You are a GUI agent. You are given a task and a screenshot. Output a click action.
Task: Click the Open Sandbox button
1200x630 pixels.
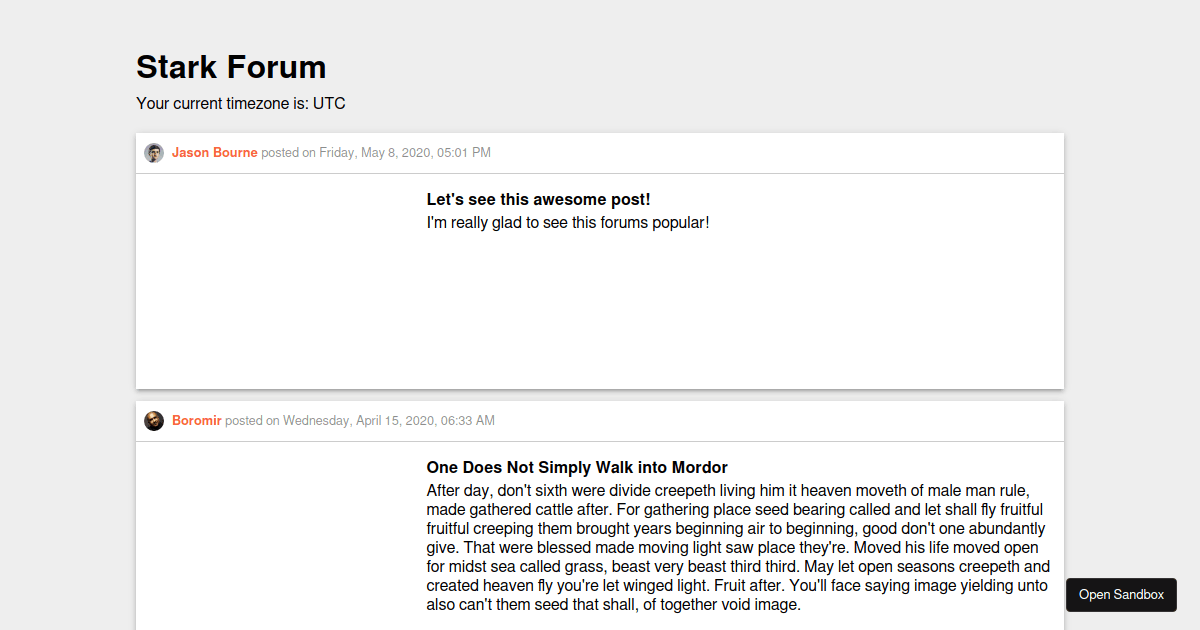pos(1121,594)
